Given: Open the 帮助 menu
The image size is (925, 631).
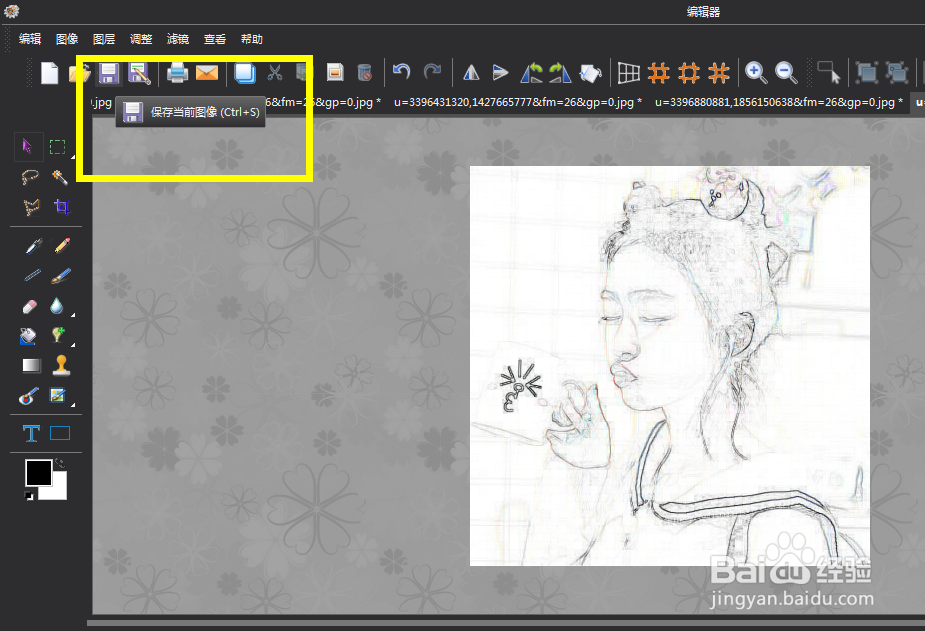Looking at the screenshot, I should click(251, 39).
